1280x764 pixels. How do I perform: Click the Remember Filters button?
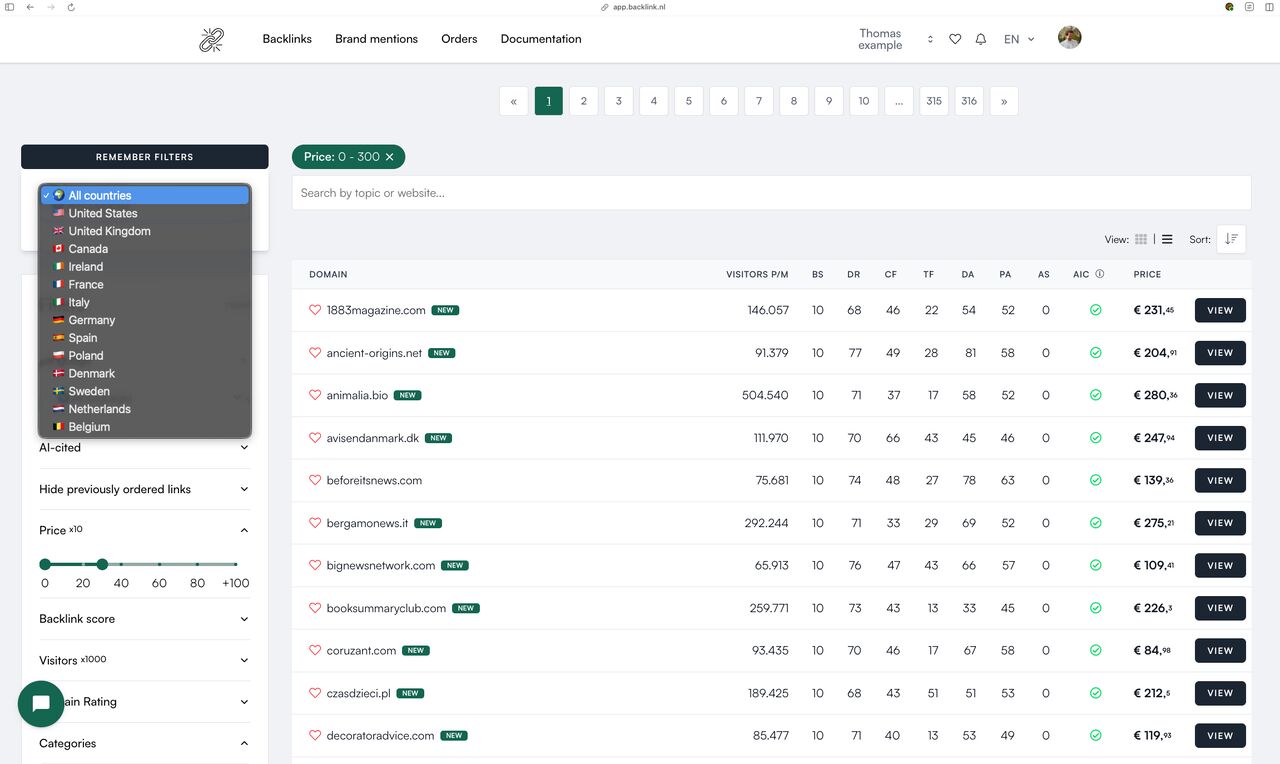145,157
